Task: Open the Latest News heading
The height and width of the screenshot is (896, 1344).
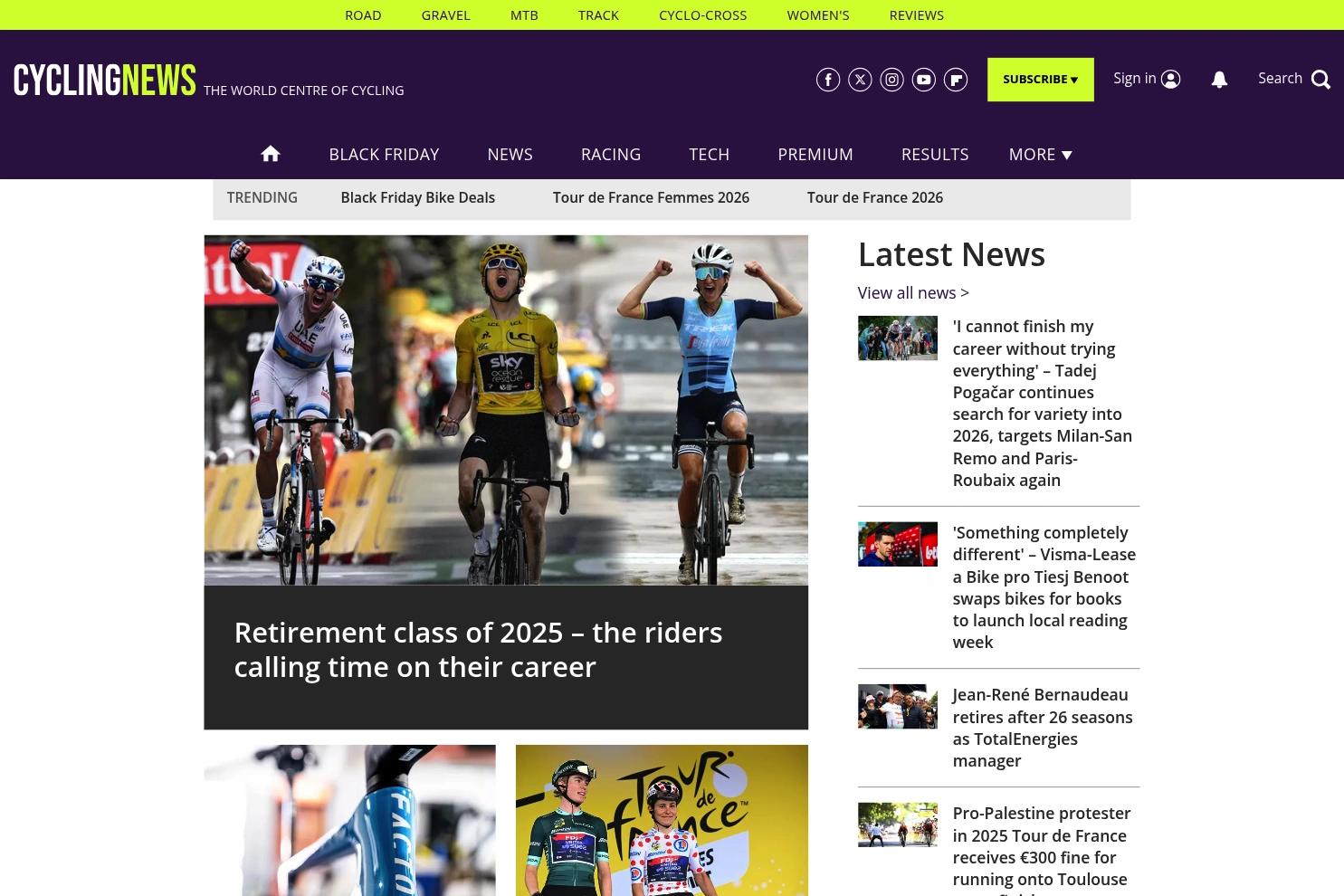Action: [x=951, y=254]
